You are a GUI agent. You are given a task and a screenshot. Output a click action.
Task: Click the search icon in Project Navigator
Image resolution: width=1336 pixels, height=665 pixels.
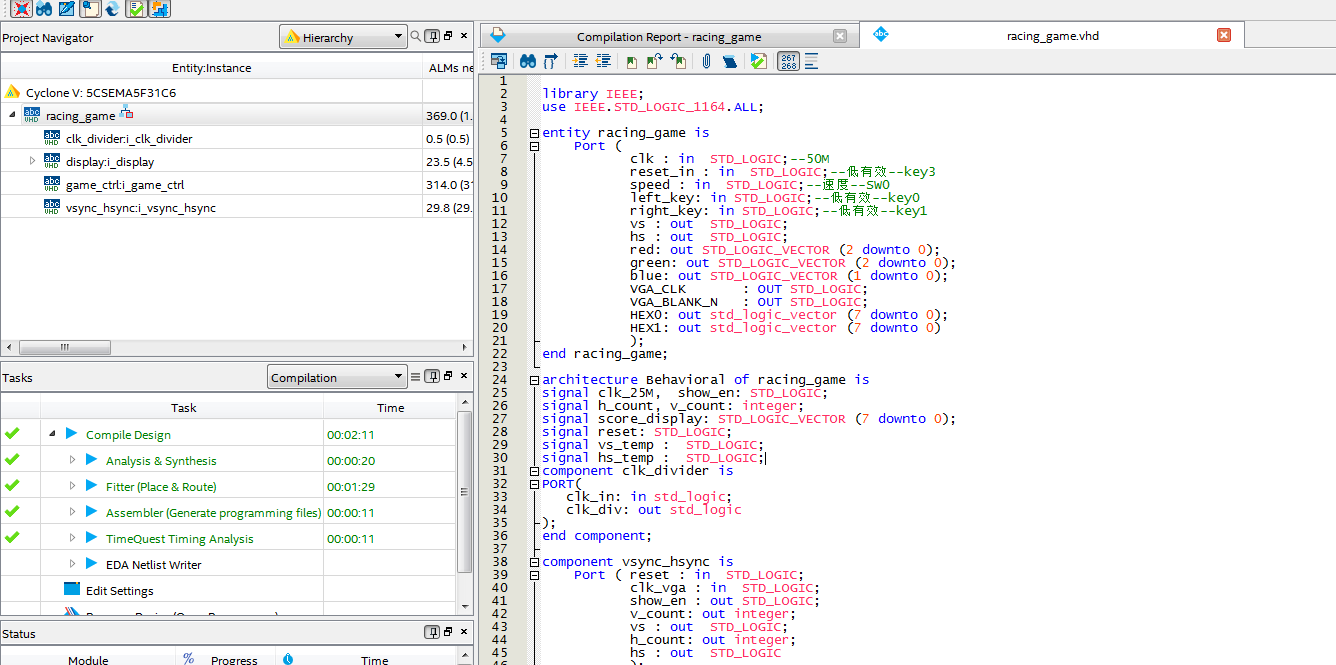pyautogui.click(x=415, y=37)
